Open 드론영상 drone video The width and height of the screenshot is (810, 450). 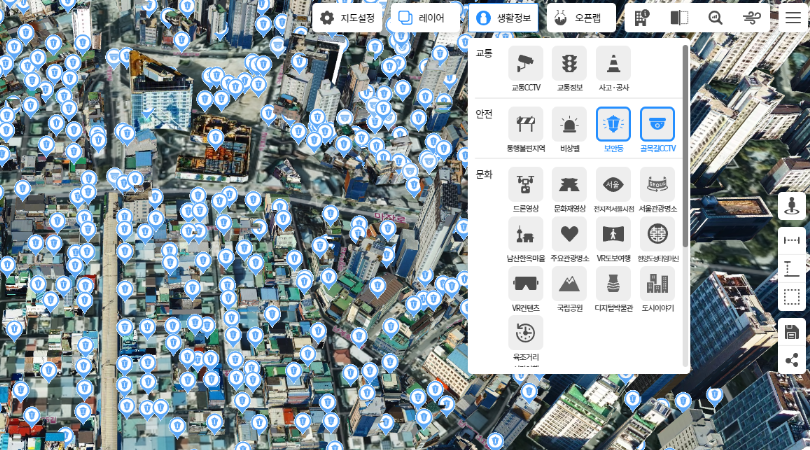[x=526, y=185]
